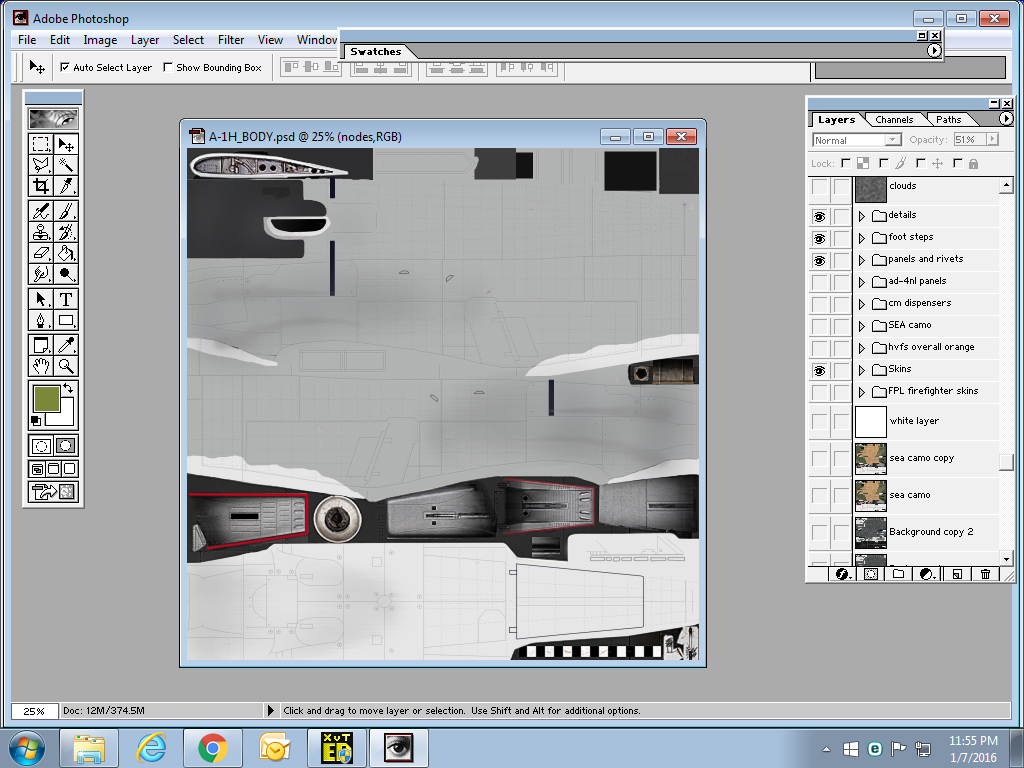Expand the details layer set
The width and height of the screenshot is (1024, 768).
862,216
